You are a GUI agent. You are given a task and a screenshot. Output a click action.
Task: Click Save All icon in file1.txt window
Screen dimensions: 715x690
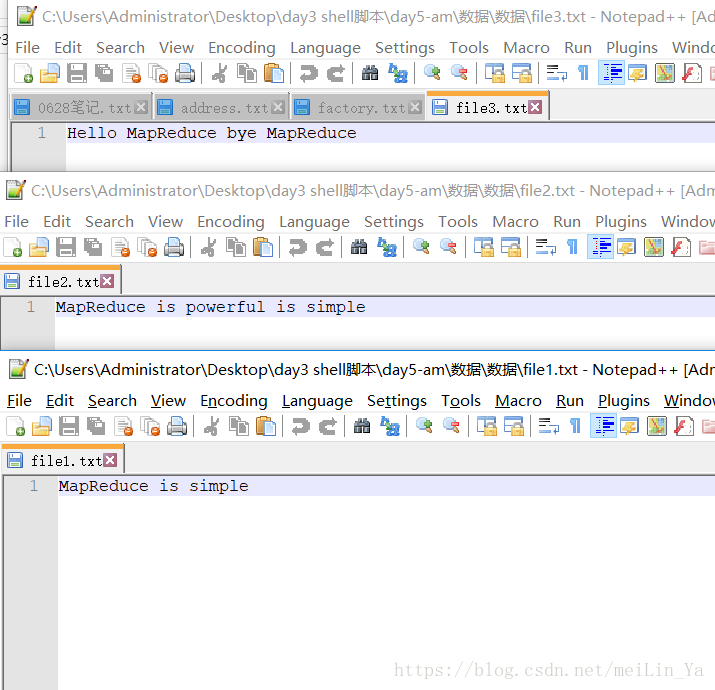coord(96,426)
